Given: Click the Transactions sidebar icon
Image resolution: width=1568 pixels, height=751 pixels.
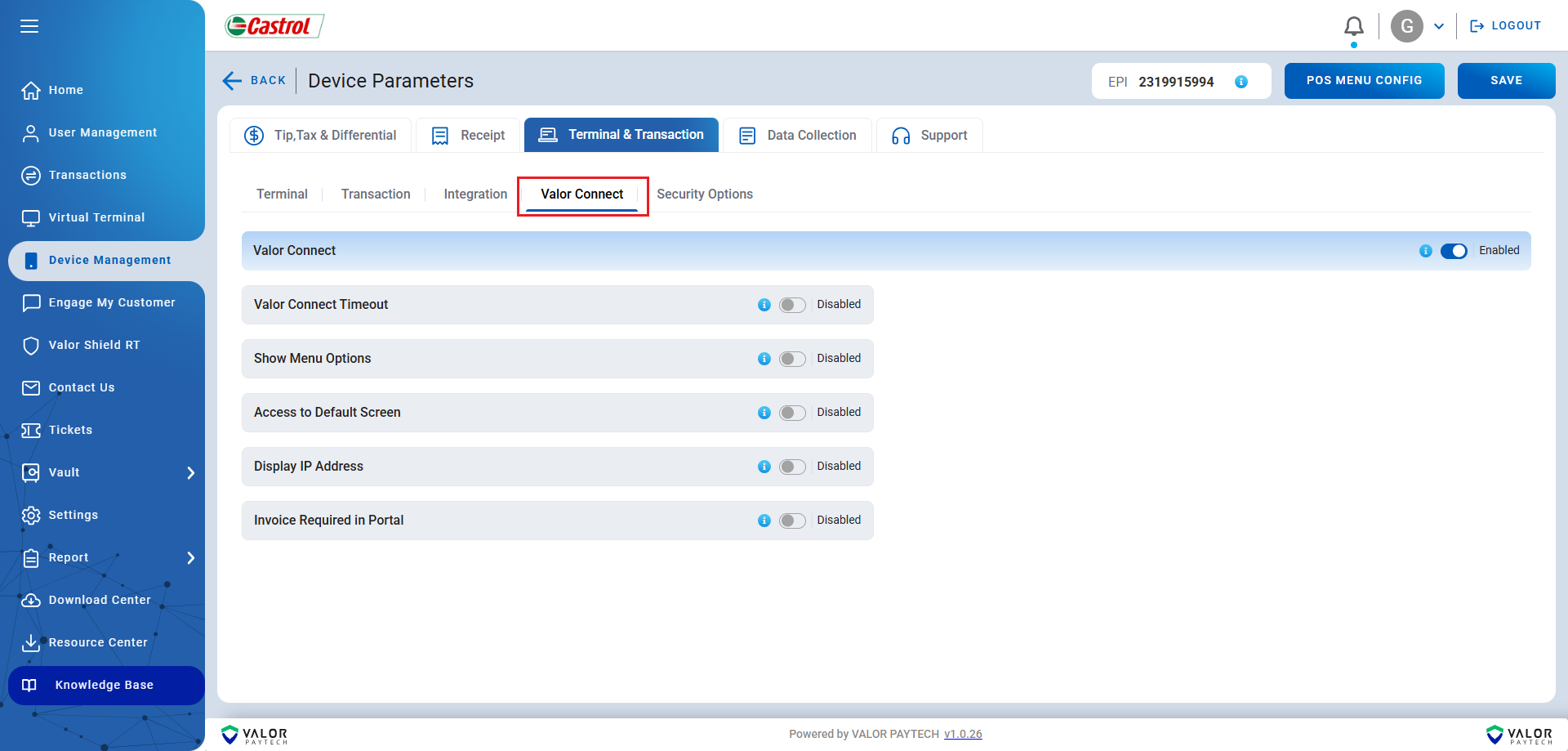Looking at the screenshot, I should 31,175.
